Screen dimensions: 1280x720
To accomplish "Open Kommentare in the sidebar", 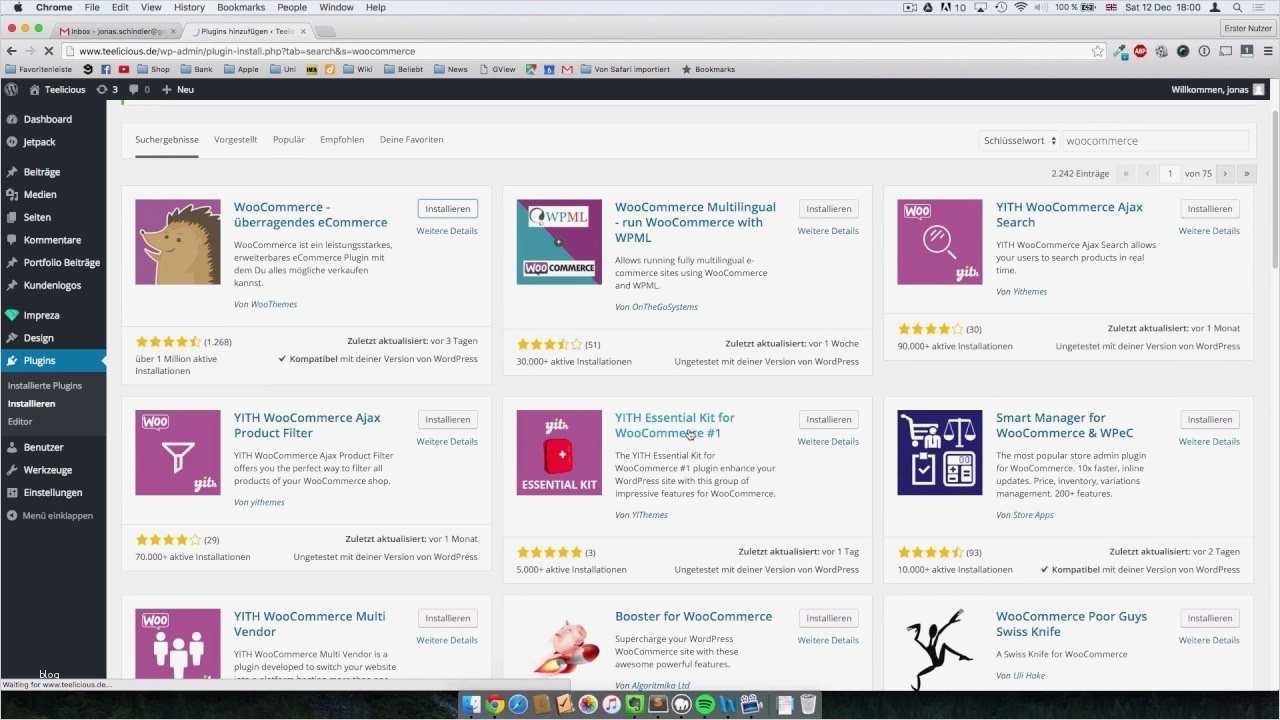I will coord(53,240).
